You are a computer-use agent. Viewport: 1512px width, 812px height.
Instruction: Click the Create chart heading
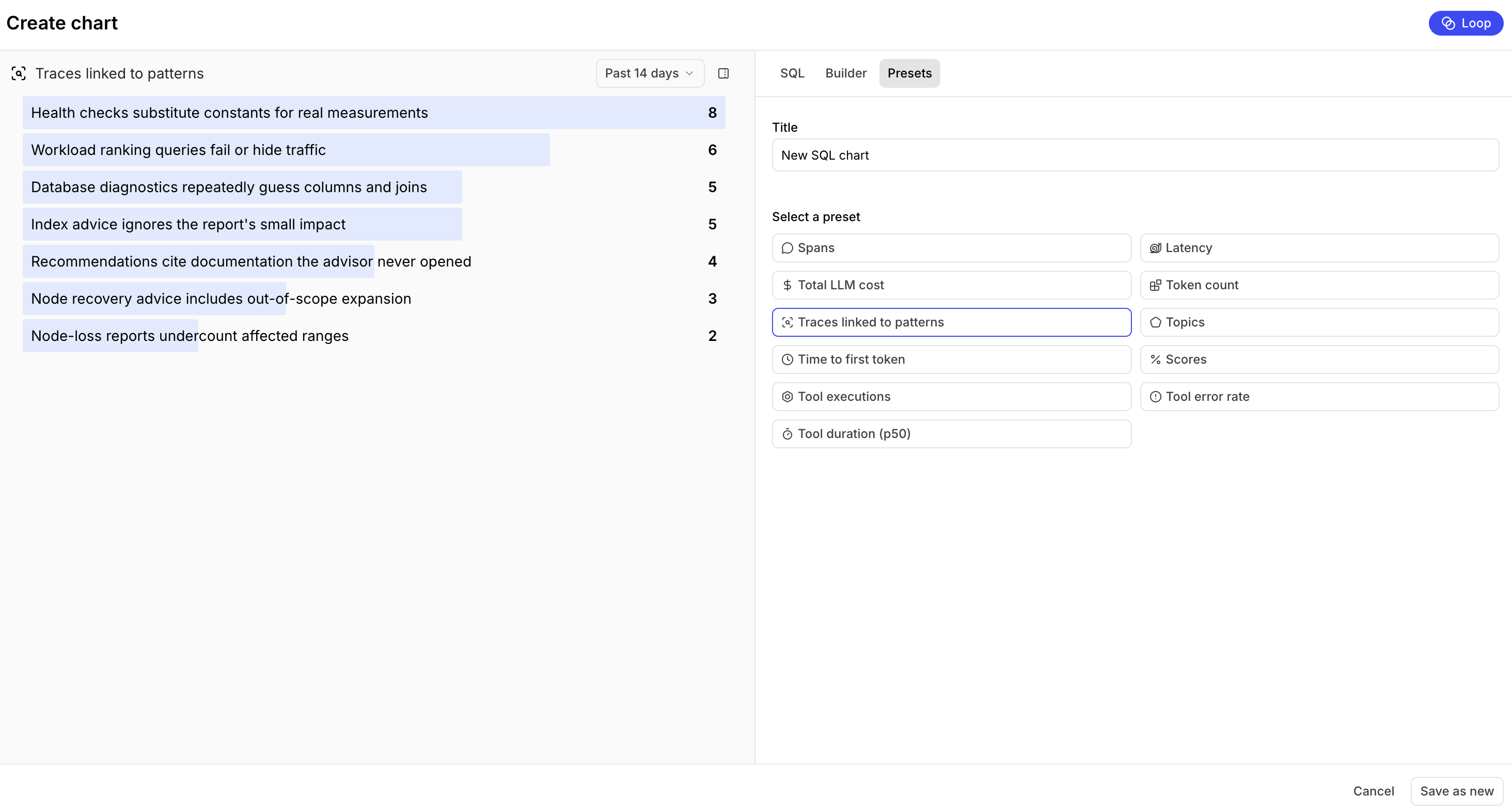tap(62, 23)
